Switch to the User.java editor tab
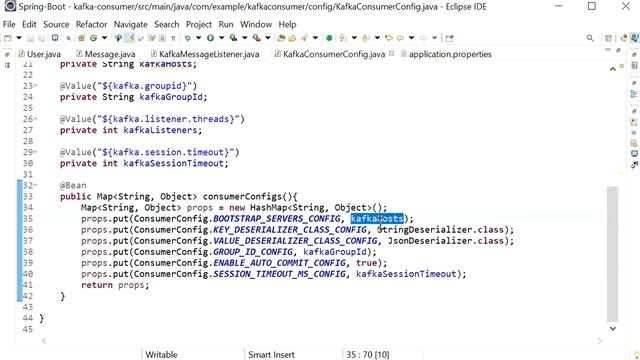Image resolution: width=640 pixels, height=360 pixels. (x=40, y=54)
